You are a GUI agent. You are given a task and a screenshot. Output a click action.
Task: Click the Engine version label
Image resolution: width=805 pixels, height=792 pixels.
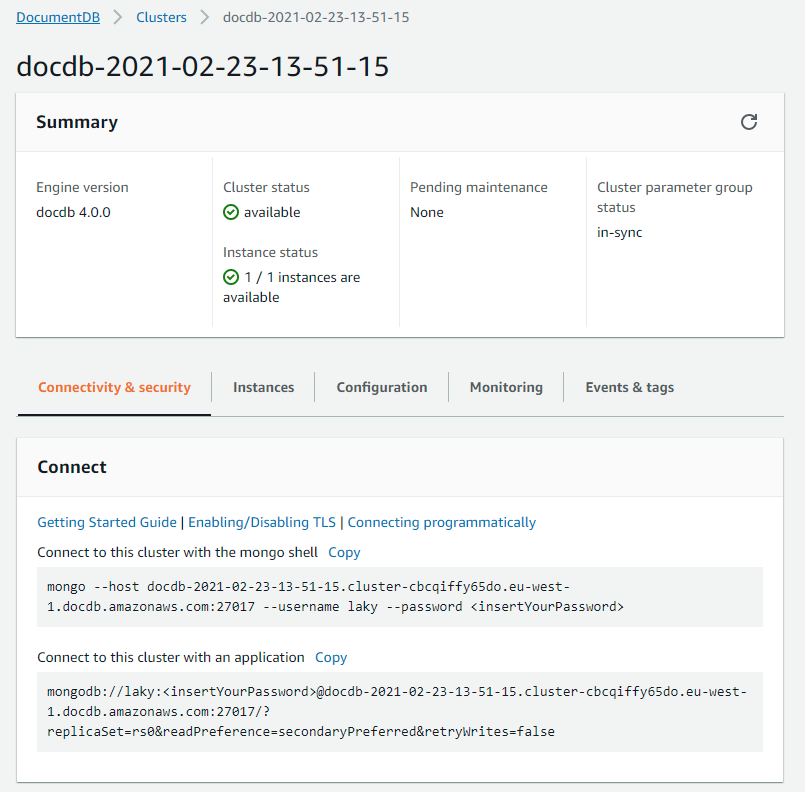[x=82, y=187]
